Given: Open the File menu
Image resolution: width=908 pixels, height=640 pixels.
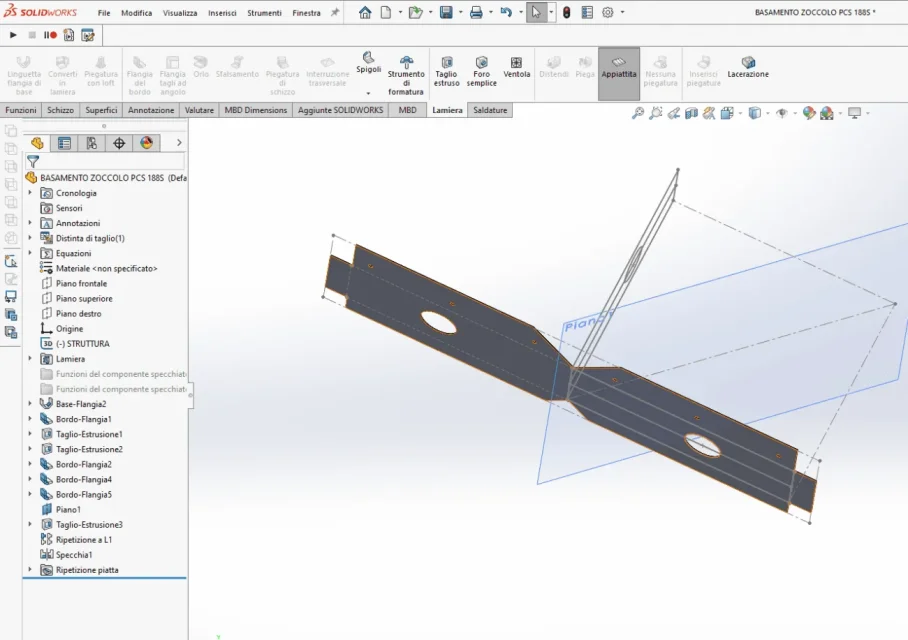Looking at the screenshot, I should click(x=104, y=13).
